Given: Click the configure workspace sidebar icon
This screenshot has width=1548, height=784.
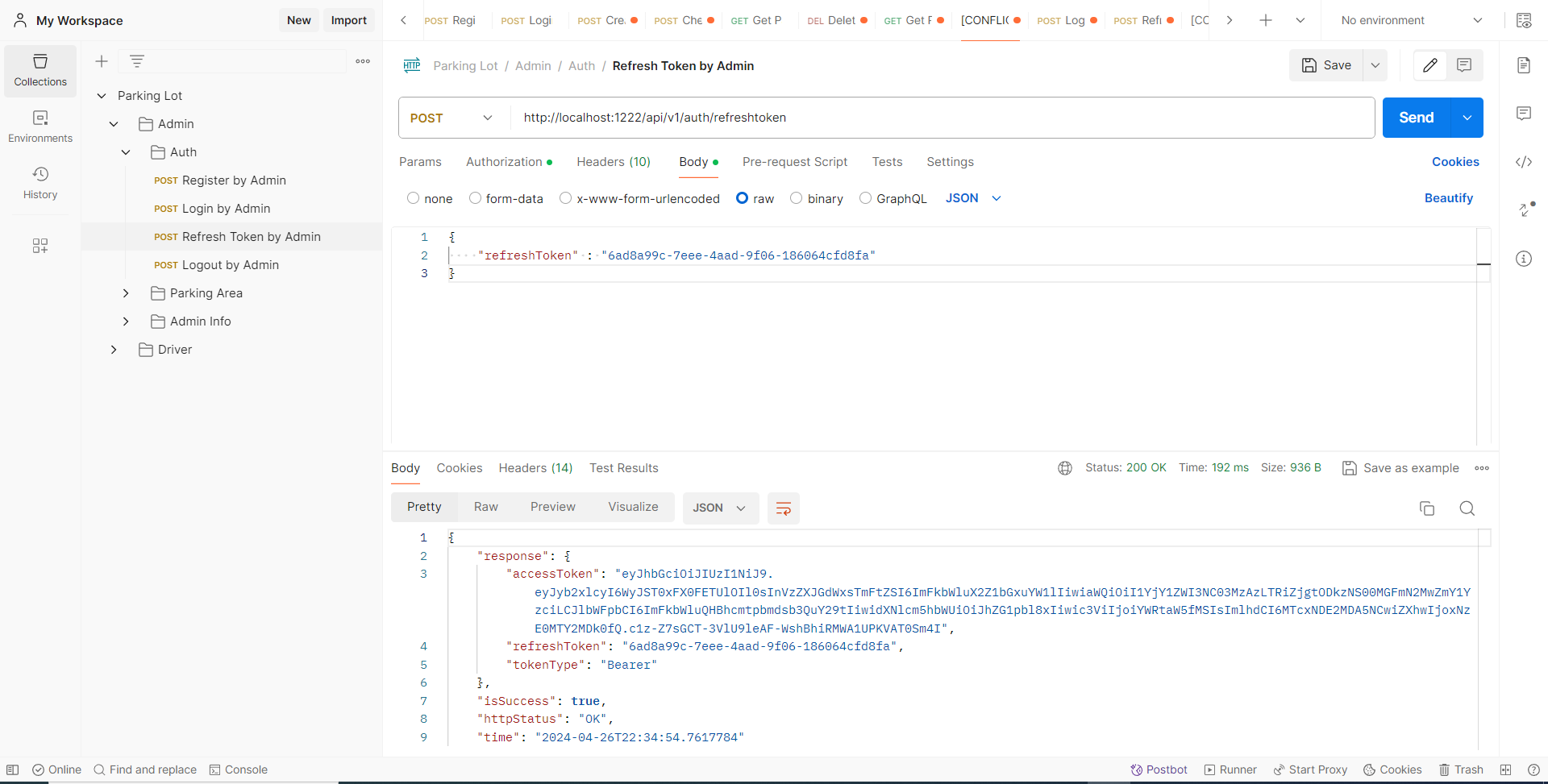Looking at the screenshot, I should click(x=40, y=246).
